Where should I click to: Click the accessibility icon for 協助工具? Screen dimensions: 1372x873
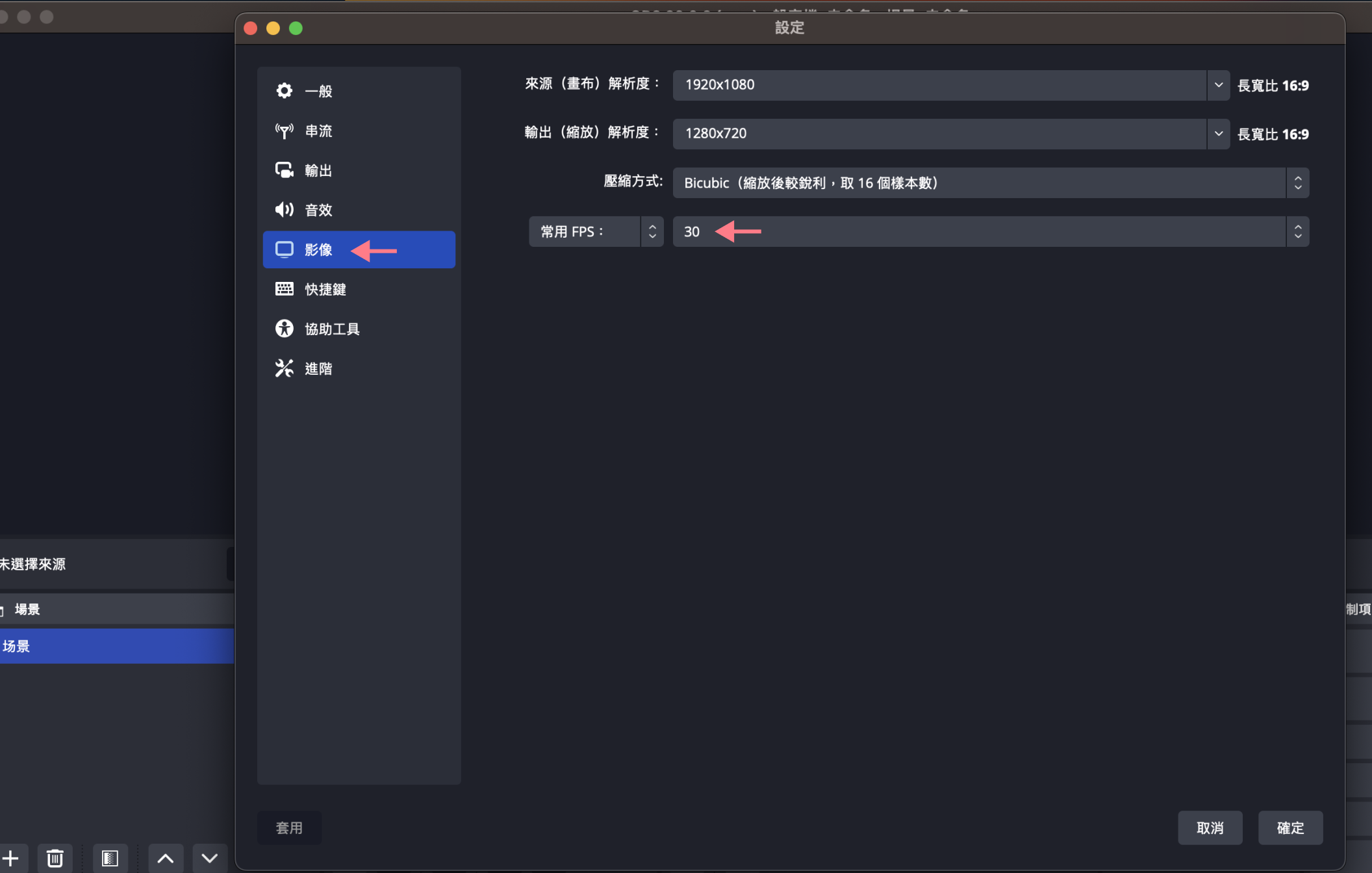point(284,329)
